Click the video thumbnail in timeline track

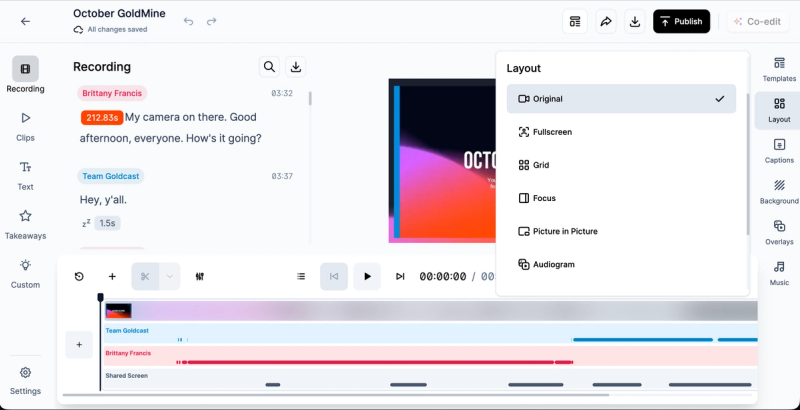118,311
